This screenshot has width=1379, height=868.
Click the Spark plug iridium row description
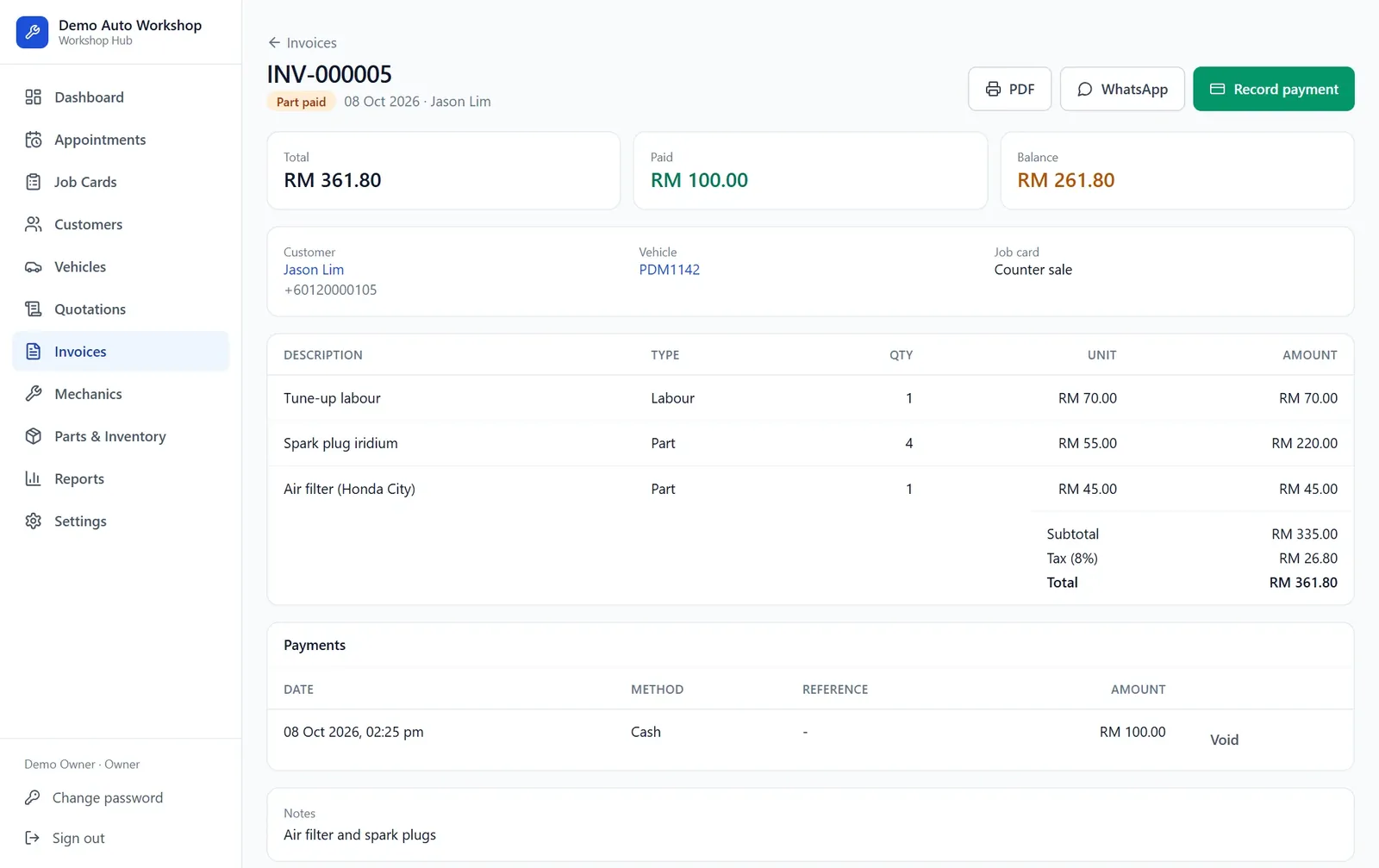(340, 443)
